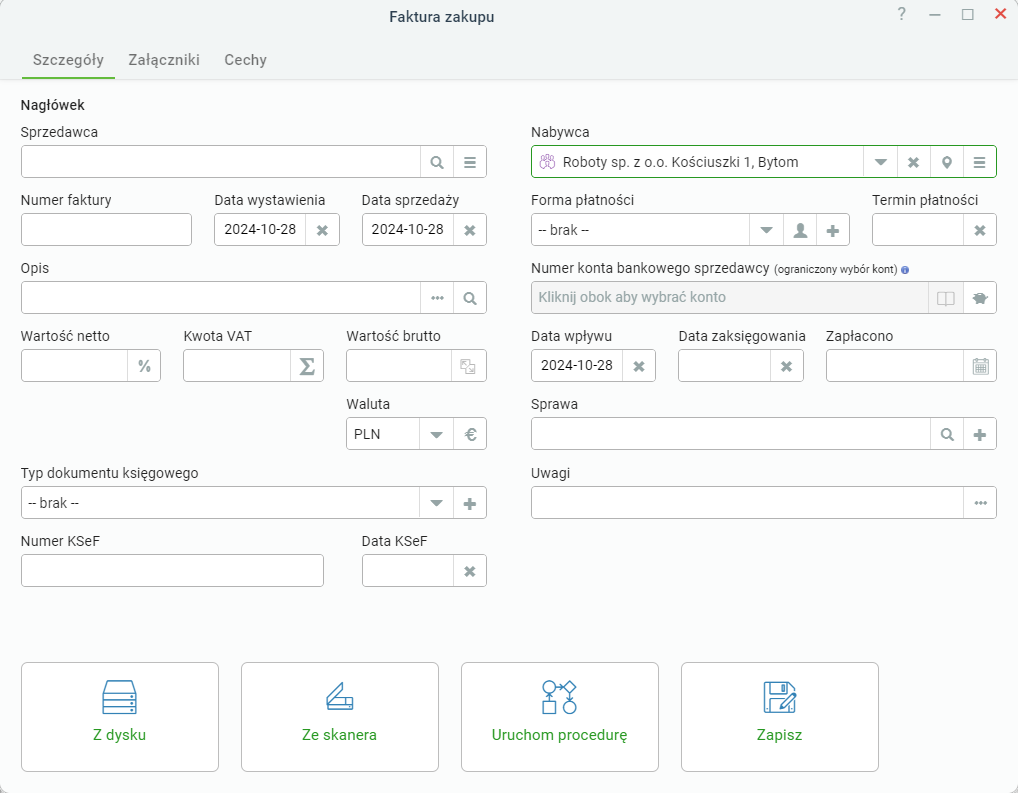The image size is (1018, 793).
Task: Click the percent icon in Wartość netto
Action: pyautogui.click(x=144, y=366)
